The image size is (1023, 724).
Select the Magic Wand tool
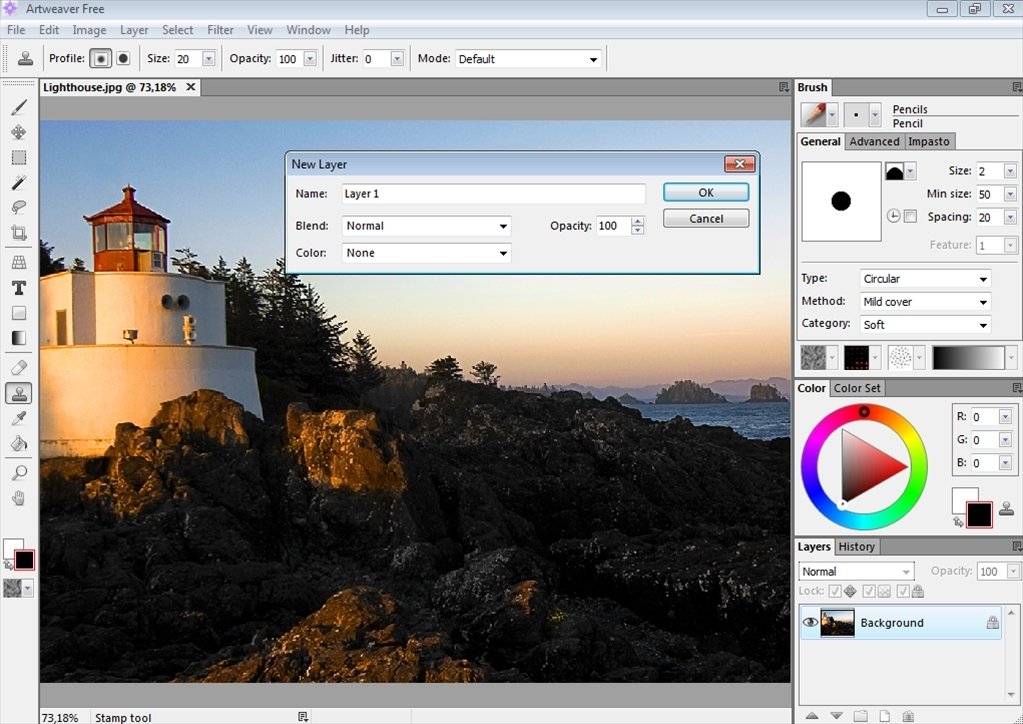(19, 182)
